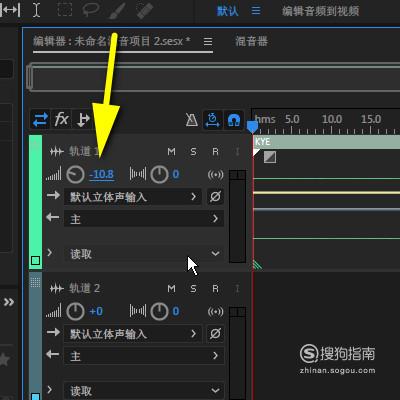Edit the 轨道 1 pan value 0
The image size is (400, 400).
click(x=176, y=174)
